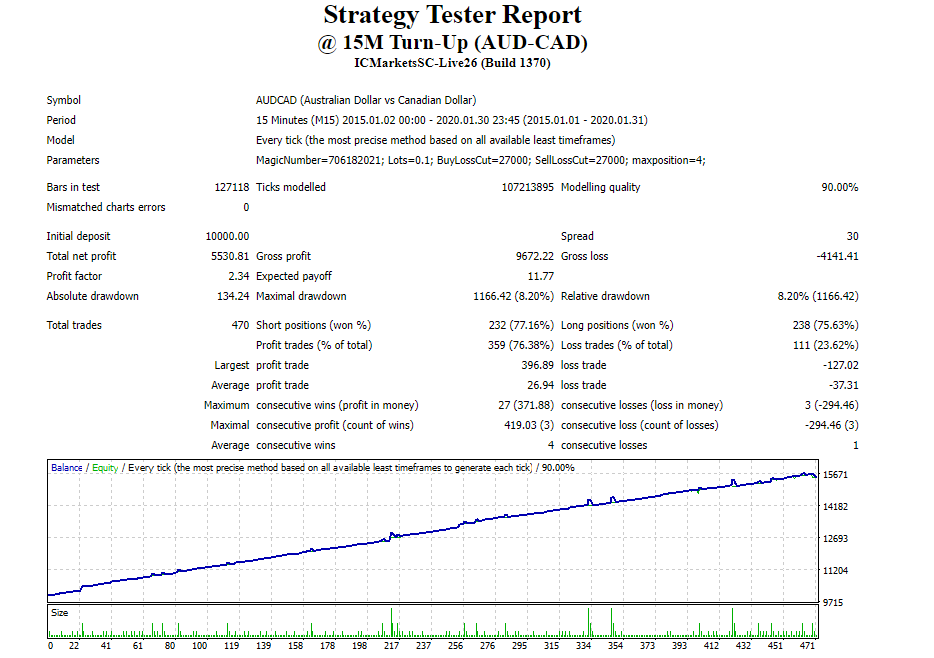Click the Initial deposit label
The width and height of the screenshot is (934, 658).
point(78,236)
